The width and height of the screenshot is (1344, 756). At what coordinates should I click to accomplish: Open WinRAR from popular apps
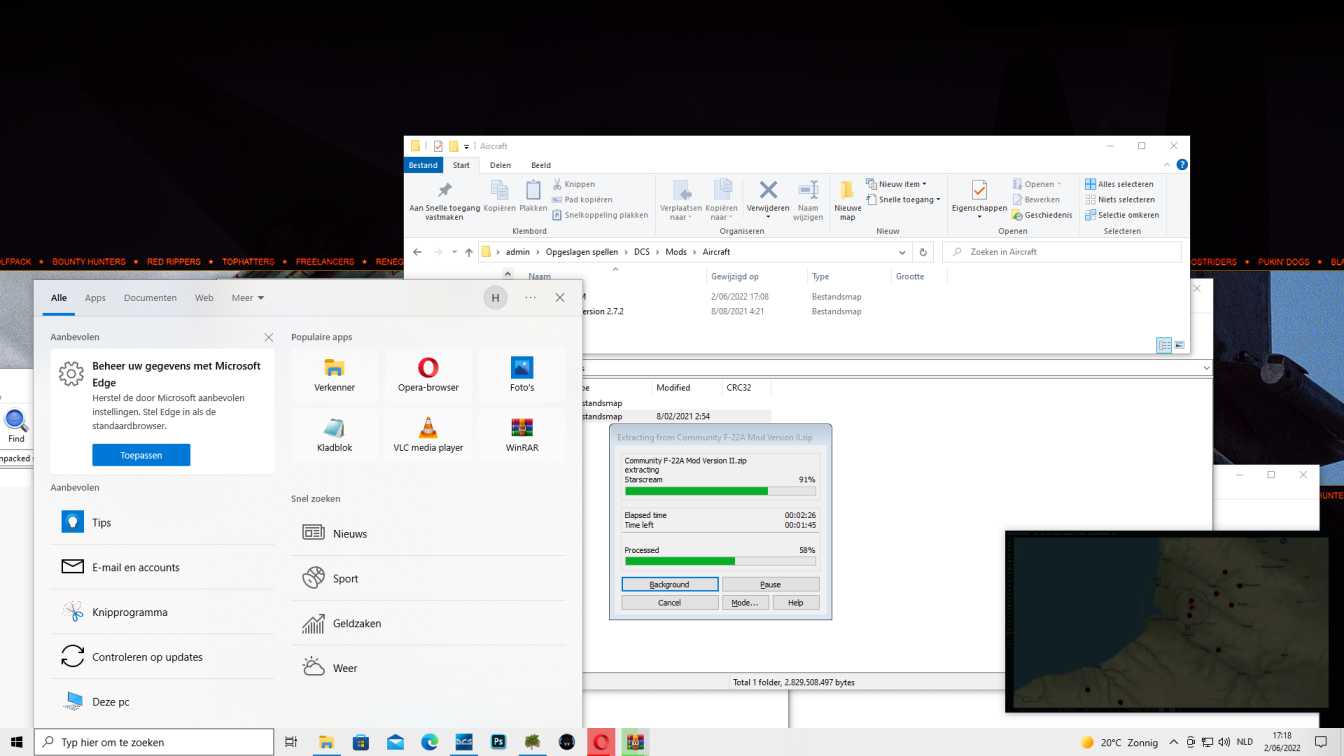pyautogui.click(x=522, y=435)
